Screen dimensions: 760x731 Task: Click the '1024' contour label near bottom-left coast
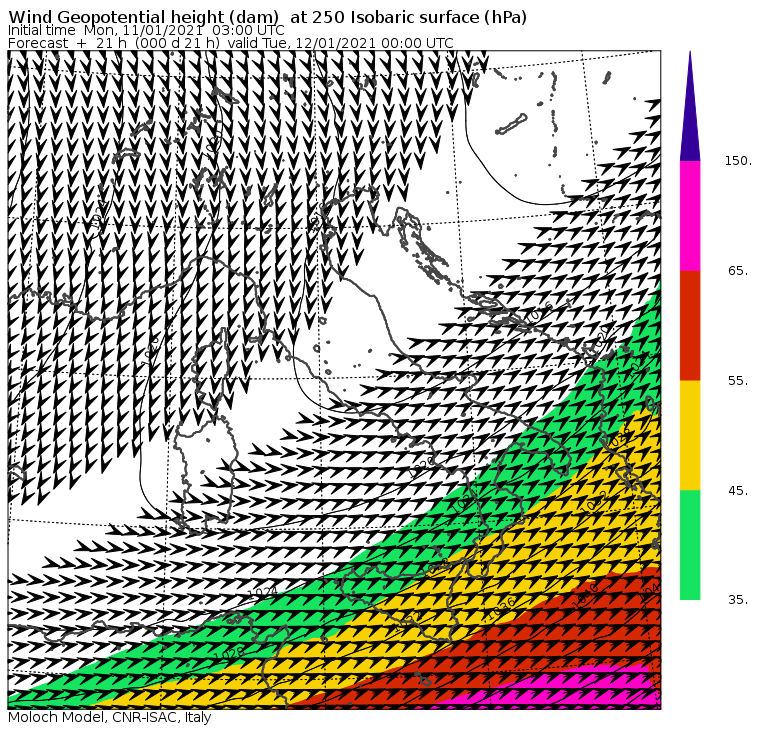coord(262,592)
